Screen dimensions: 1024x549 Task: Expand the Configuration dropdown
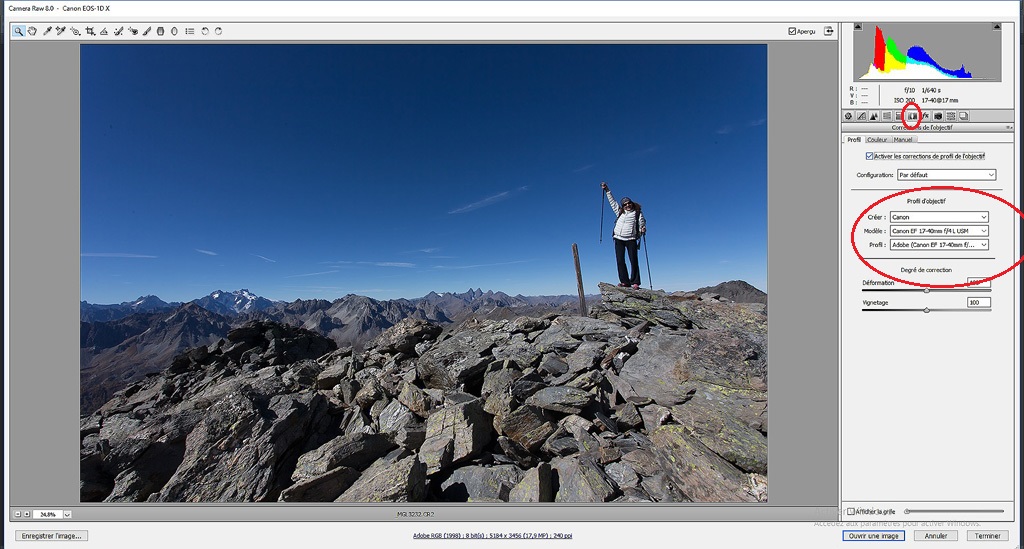click(946, 175)
